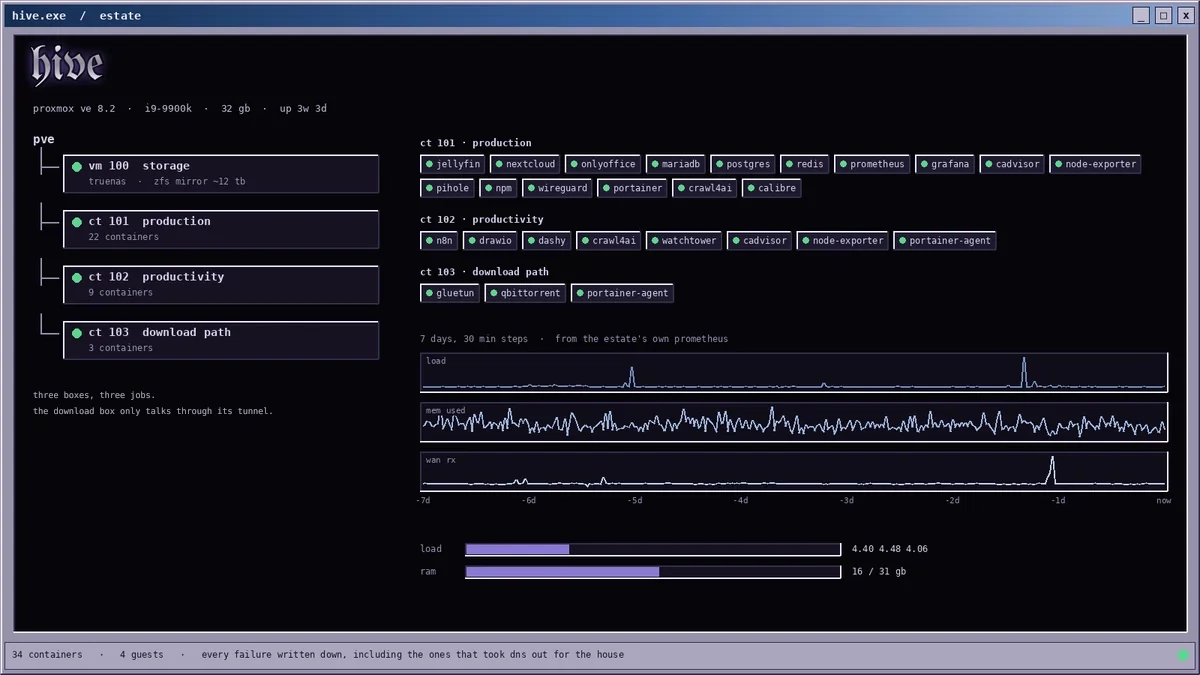Click the gluetun container chip
Viewport: 1200px width, 675px height.
[450, 293]
